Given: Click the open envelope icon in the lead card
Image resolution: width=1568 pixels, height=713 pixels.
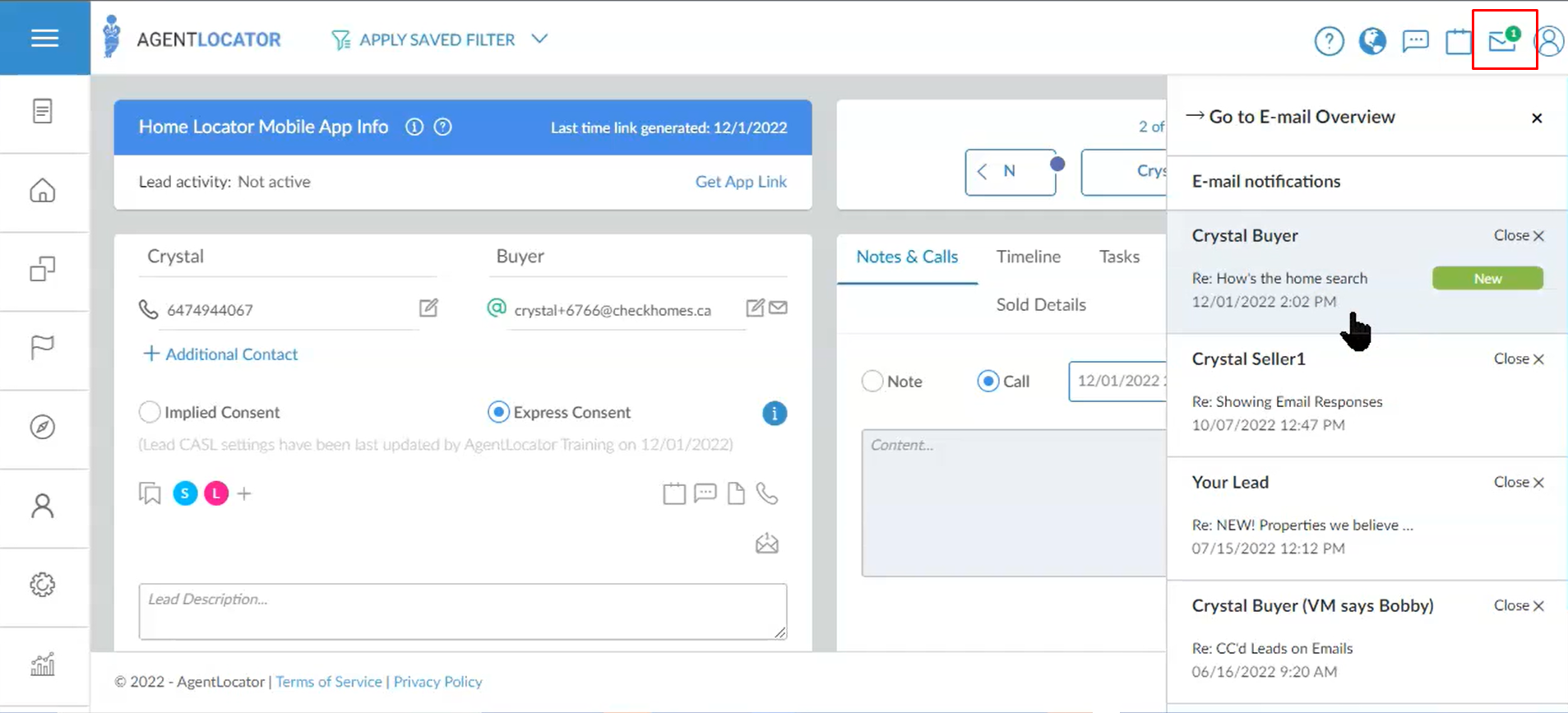Looking at the screenshot, I should click(x=767, y=543).
